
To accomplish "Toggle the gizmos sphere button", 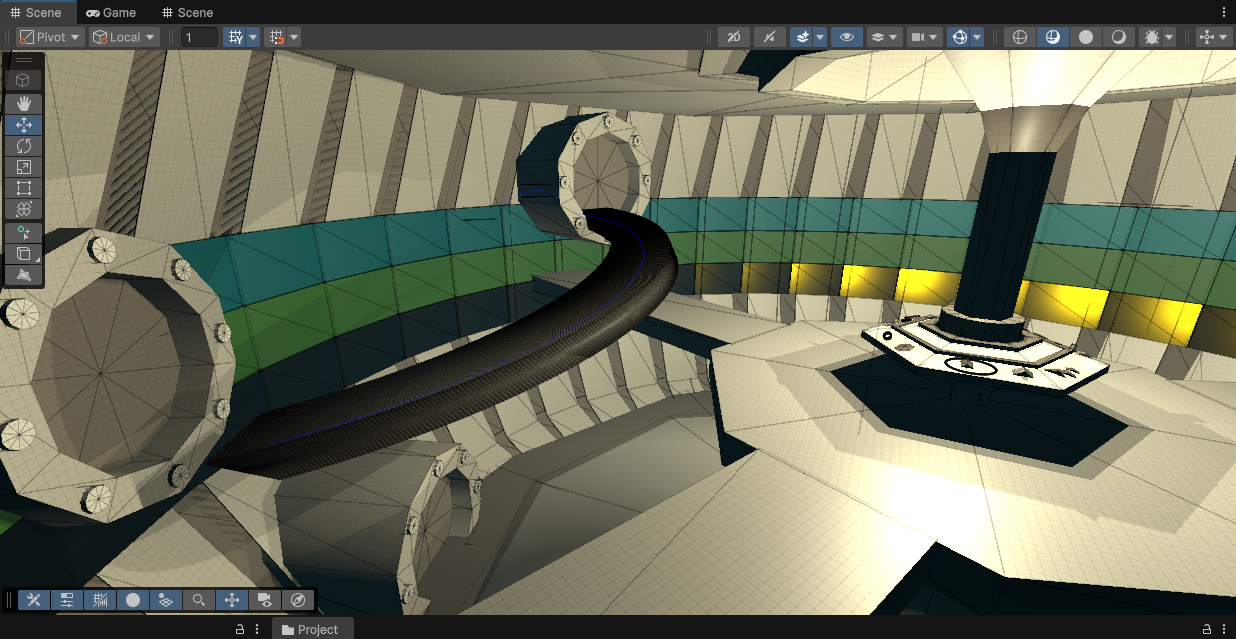I will (959, 37).
